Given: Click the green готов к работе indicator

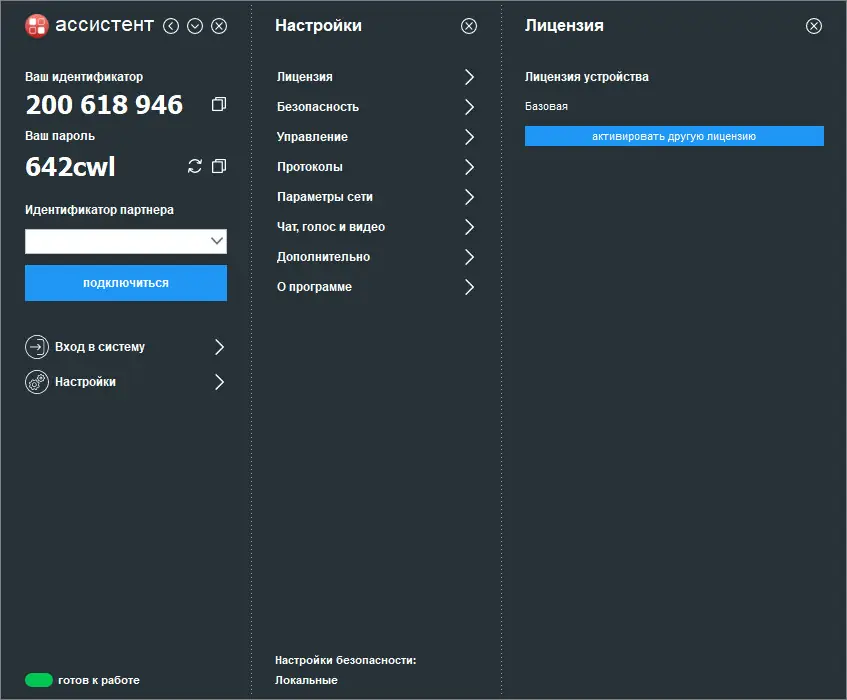Looking at the screenshot, I should (39, 680).
